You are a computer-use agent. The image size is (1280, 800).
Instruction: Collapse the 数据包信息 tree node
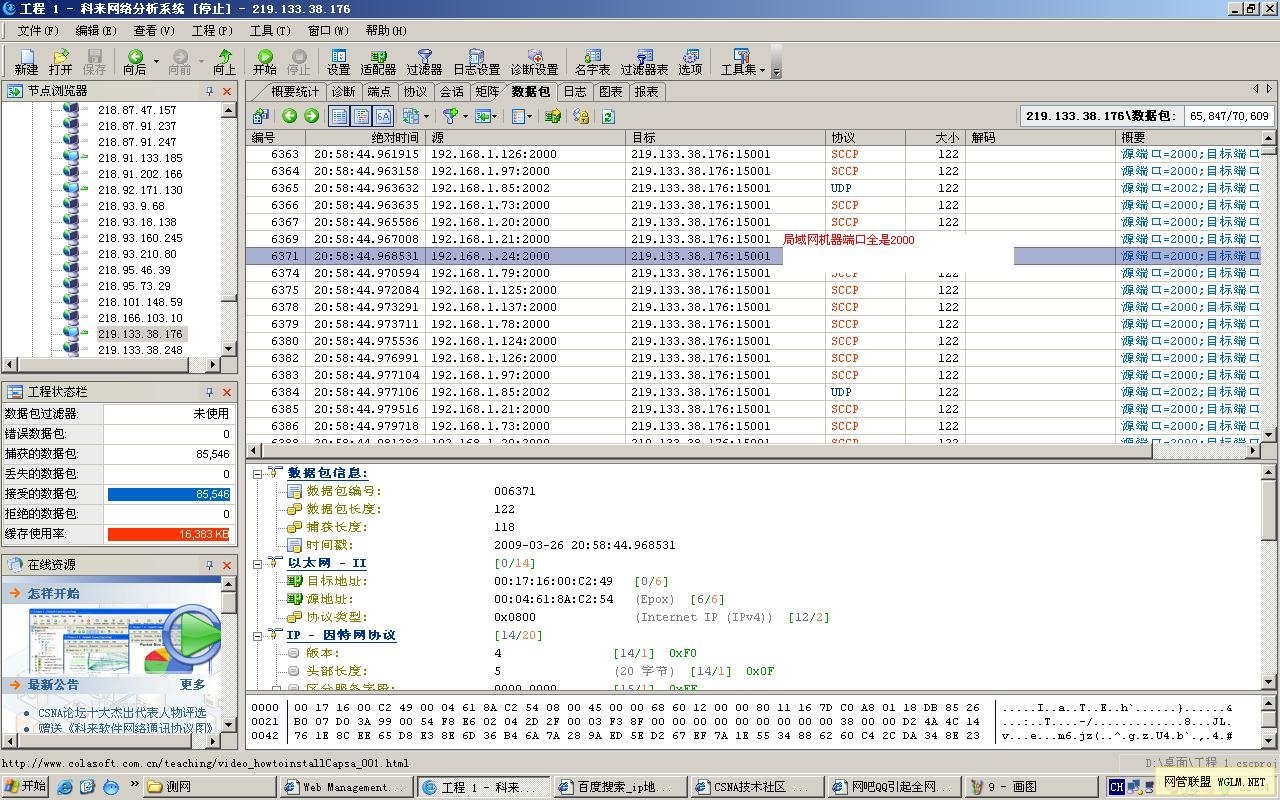[257, 473]
